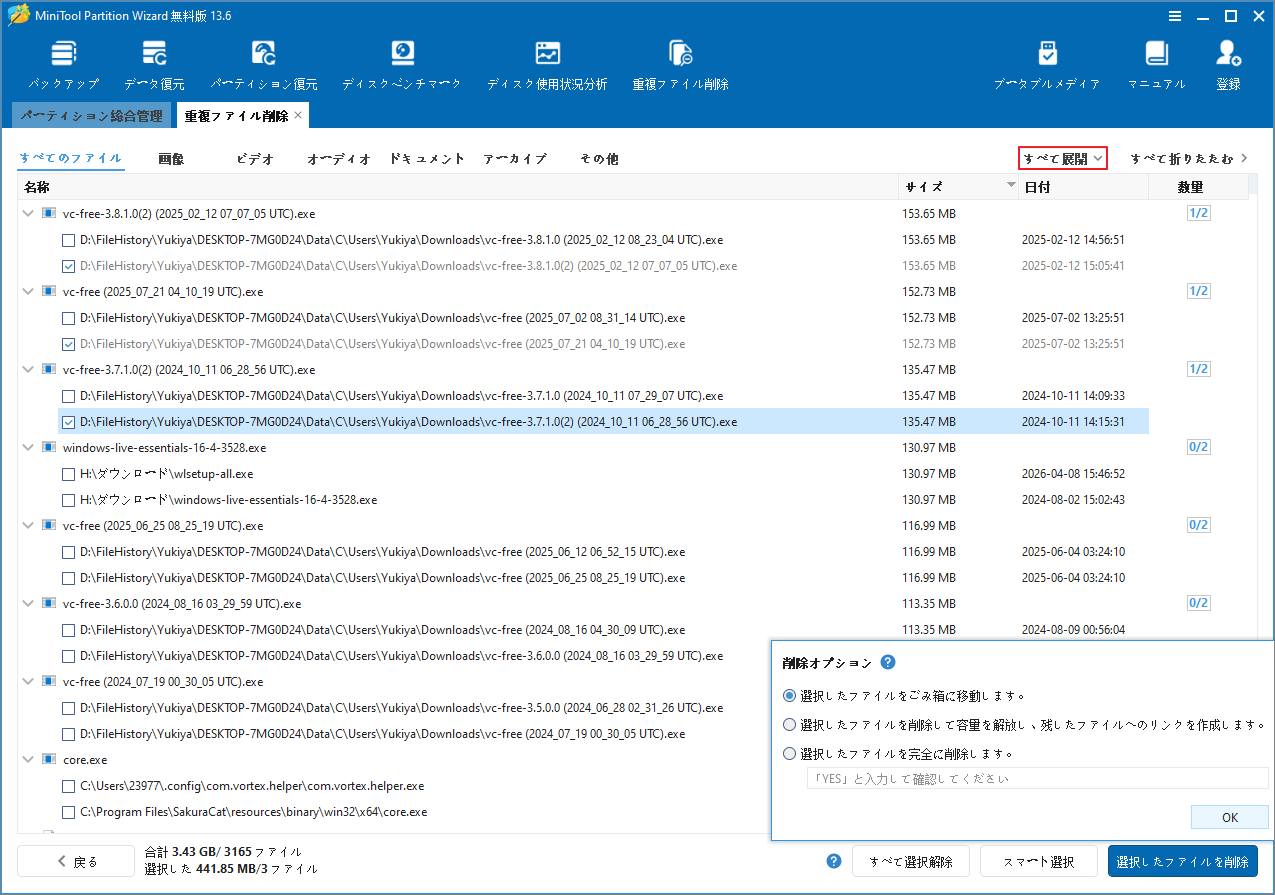The image size is (1275, 895).
Task: Click the スマート選択 button
Action: point(1039,861)
